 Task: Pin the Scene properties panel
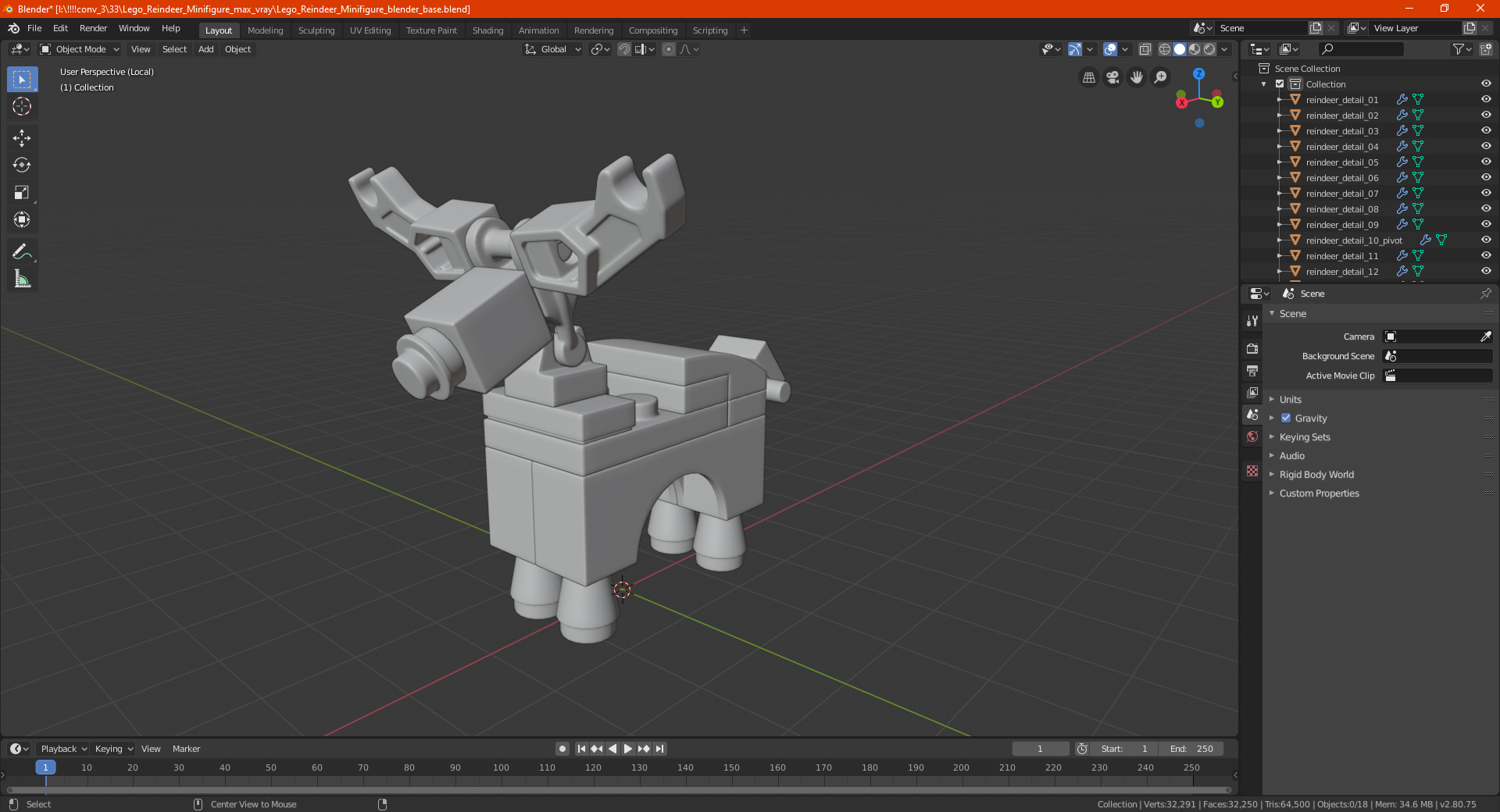[1485, 294]
